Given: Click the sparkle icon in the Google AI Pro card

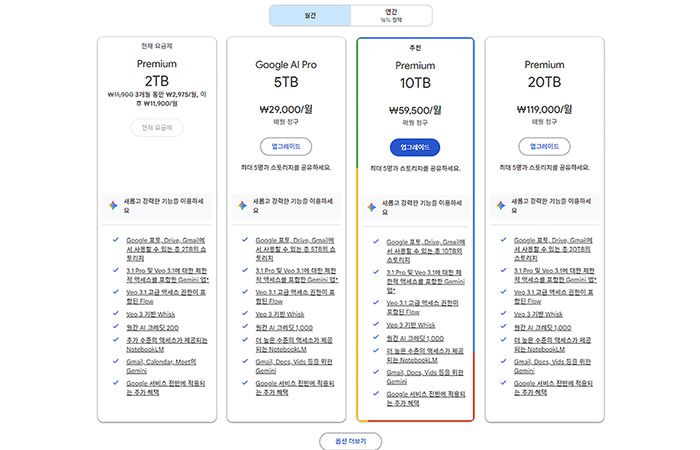Looking at the screenshot, I should click(241, 204).
